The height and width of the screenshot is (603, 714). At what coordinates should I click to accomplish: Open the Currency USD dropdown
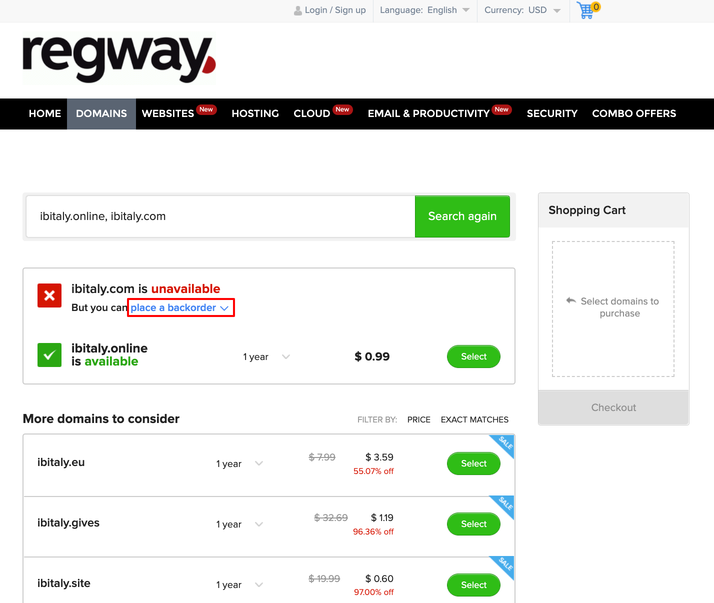[523, 10]
